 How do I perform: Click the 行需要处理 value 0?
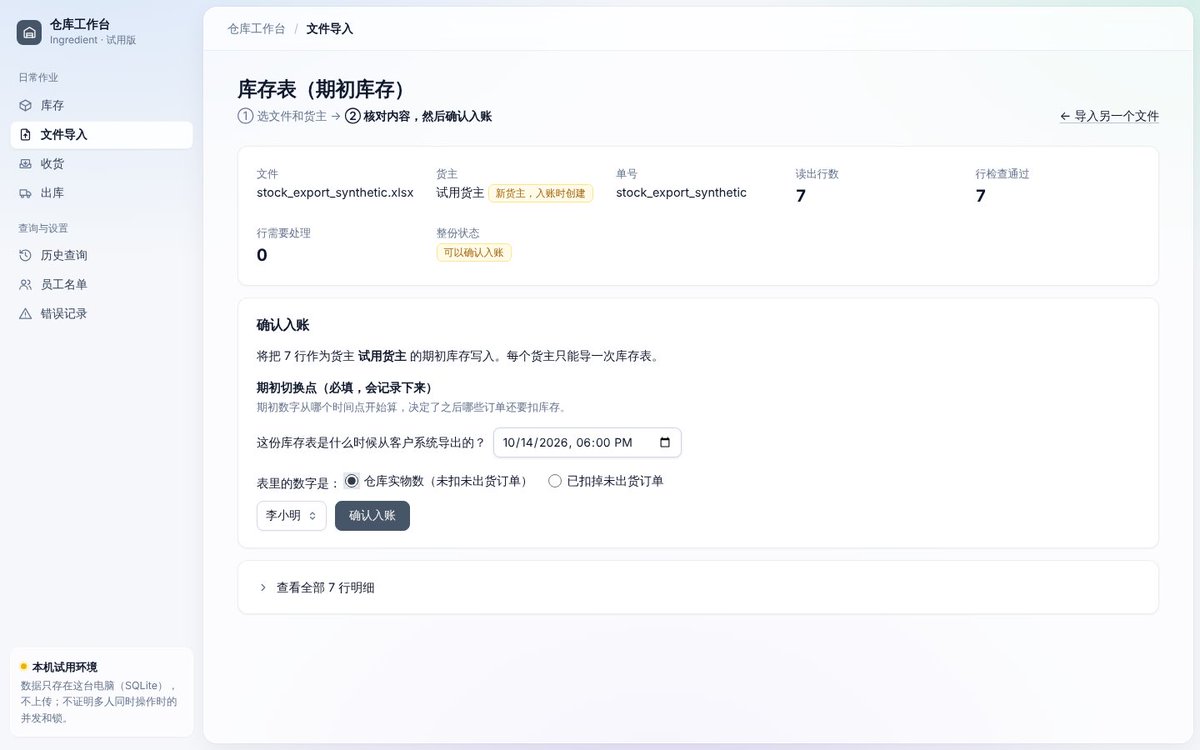(x=262, y=255)
